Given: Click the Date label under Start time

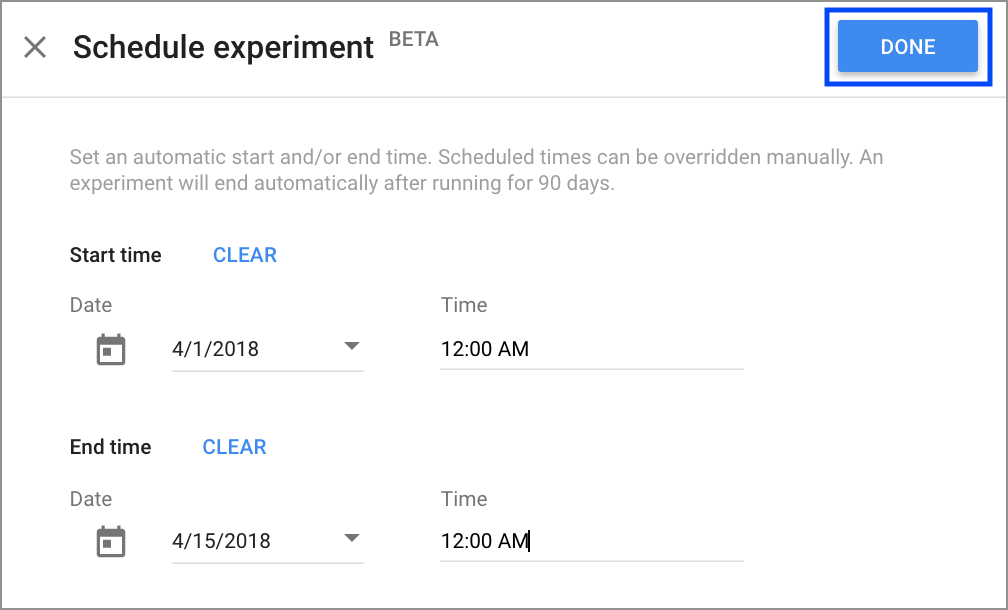Looking at the screenshot, I should pyautogui.click(x=91, y=305).
